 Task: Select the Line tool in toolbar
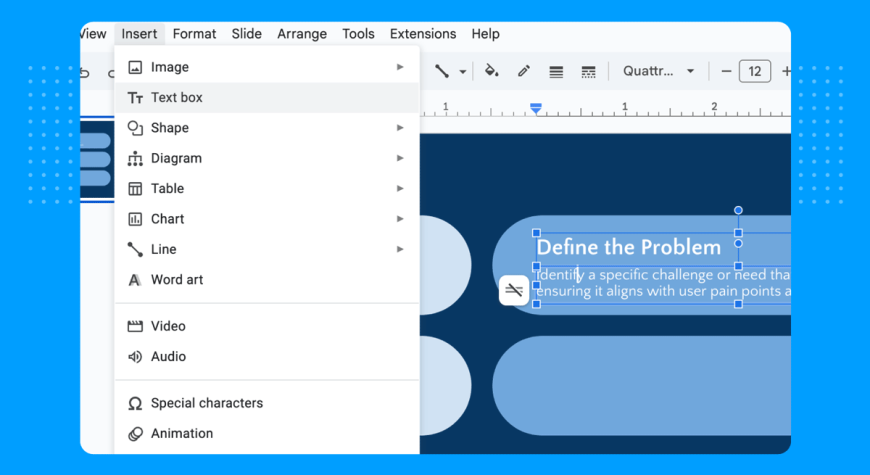coord(442,71)
